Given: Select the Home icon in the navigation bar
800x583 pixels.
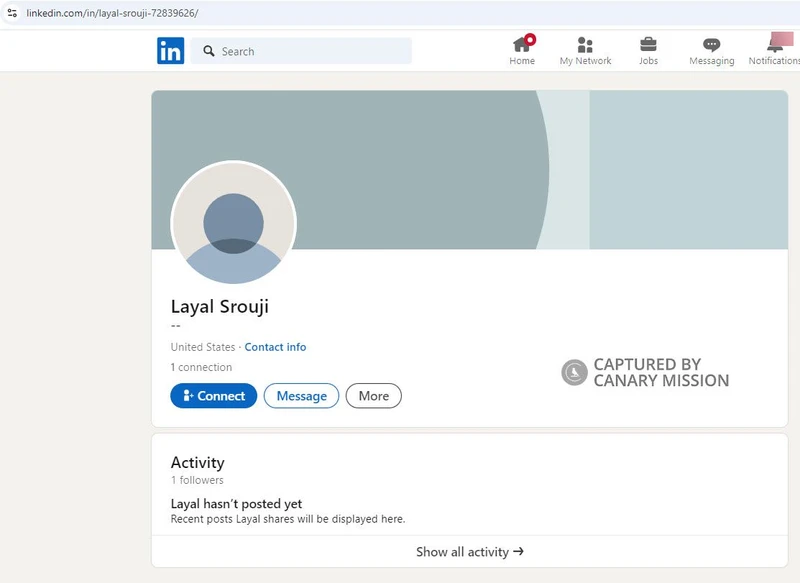Looking at the screenshot, I should pos(521,44).
